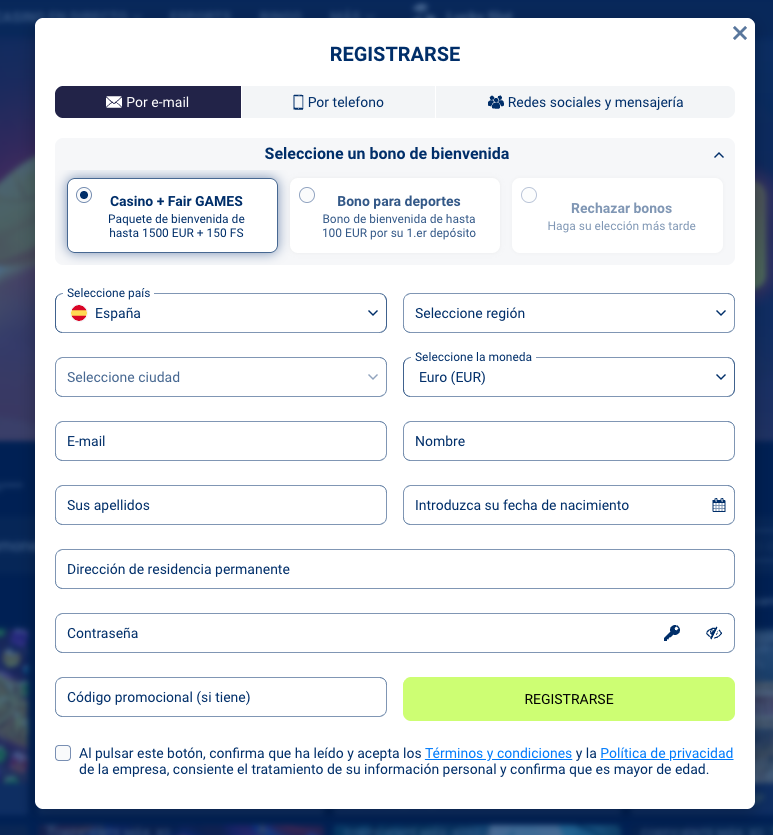Open the Términos y condiciones link
This screenshot has width=773, height=835.
498,753
